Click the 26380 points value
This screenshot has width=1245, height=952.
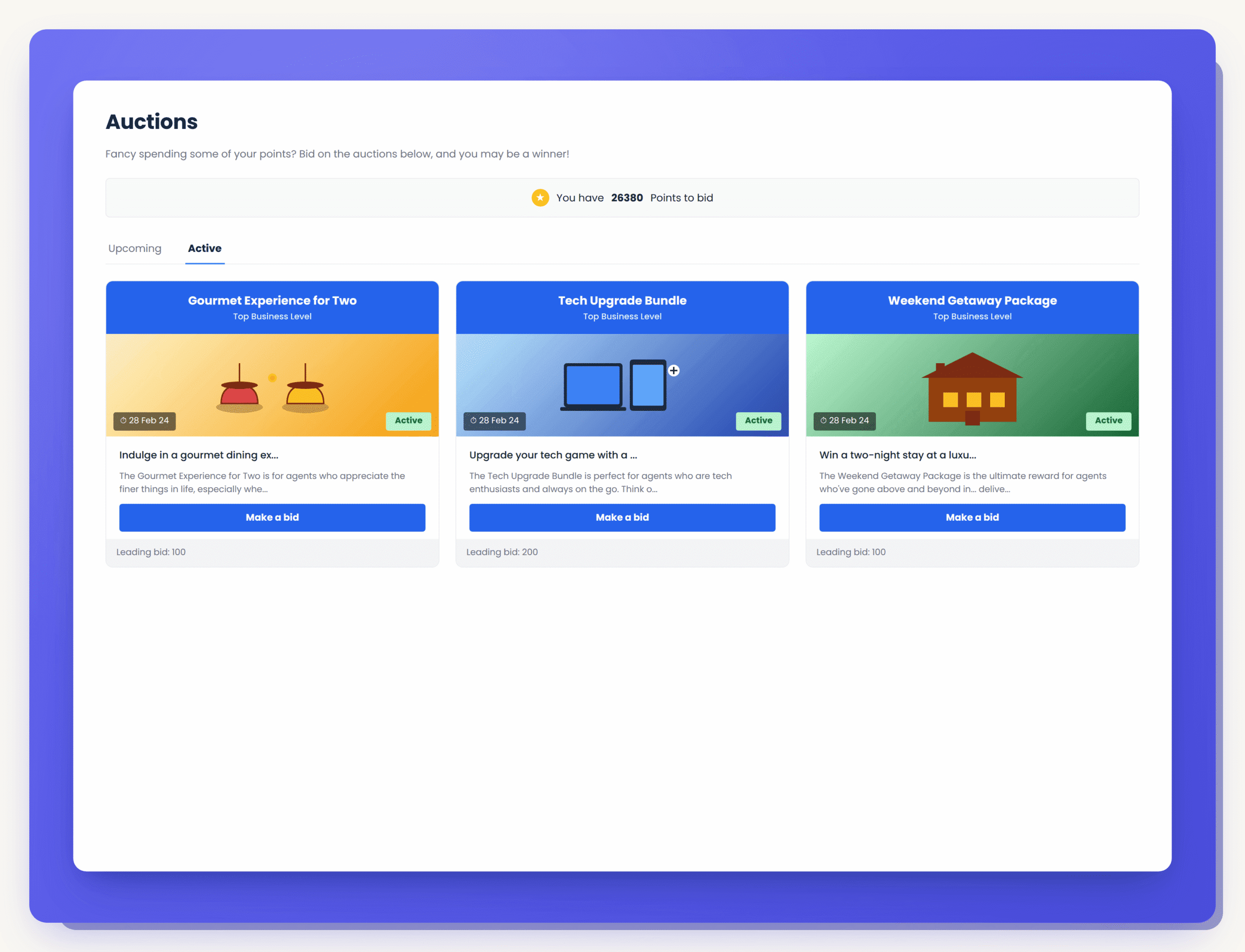627,198
